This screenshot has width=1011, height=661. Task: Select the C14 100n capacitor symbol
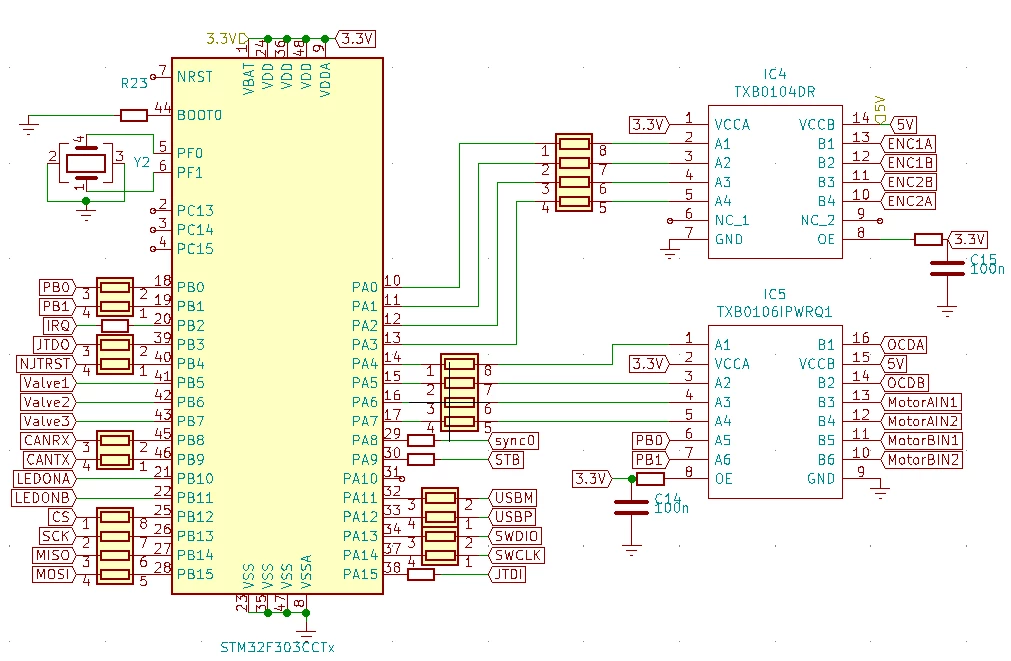631,508
